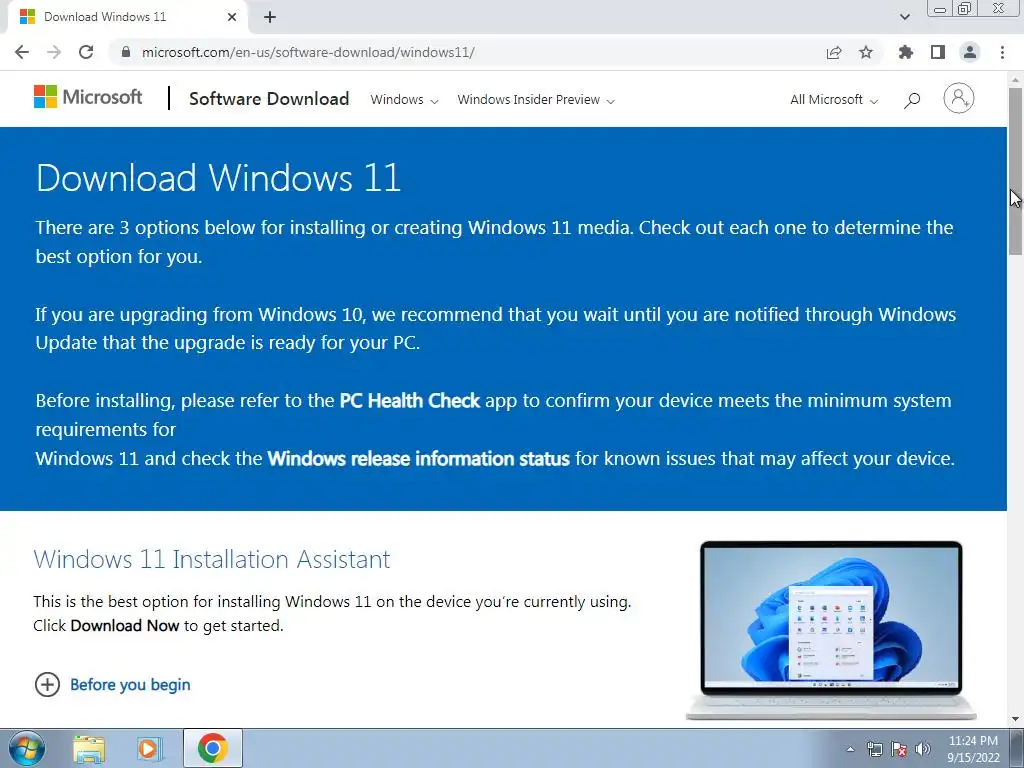Screen dimensions: 1024x768
Task: Open the Extensions puzzle icon
Action: [906, 52]
